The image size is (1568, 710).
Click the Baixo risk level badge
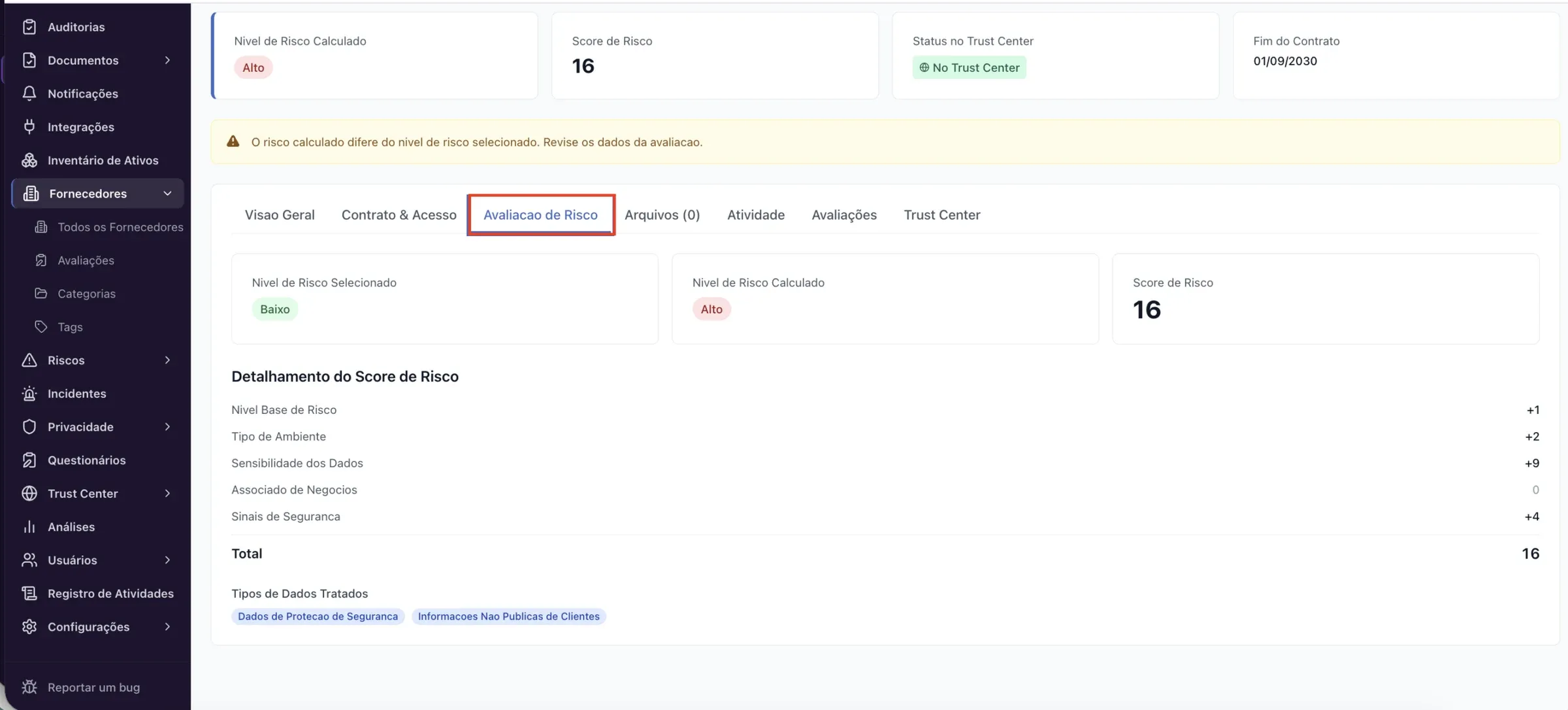point(274,309)
